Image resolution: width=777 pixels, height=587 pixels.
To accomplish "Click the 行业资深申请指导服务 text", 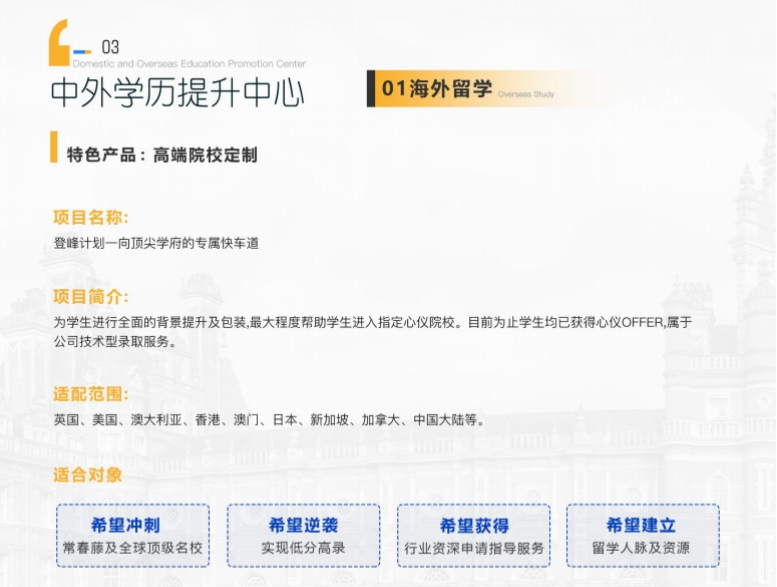I will tap(474, 548).
